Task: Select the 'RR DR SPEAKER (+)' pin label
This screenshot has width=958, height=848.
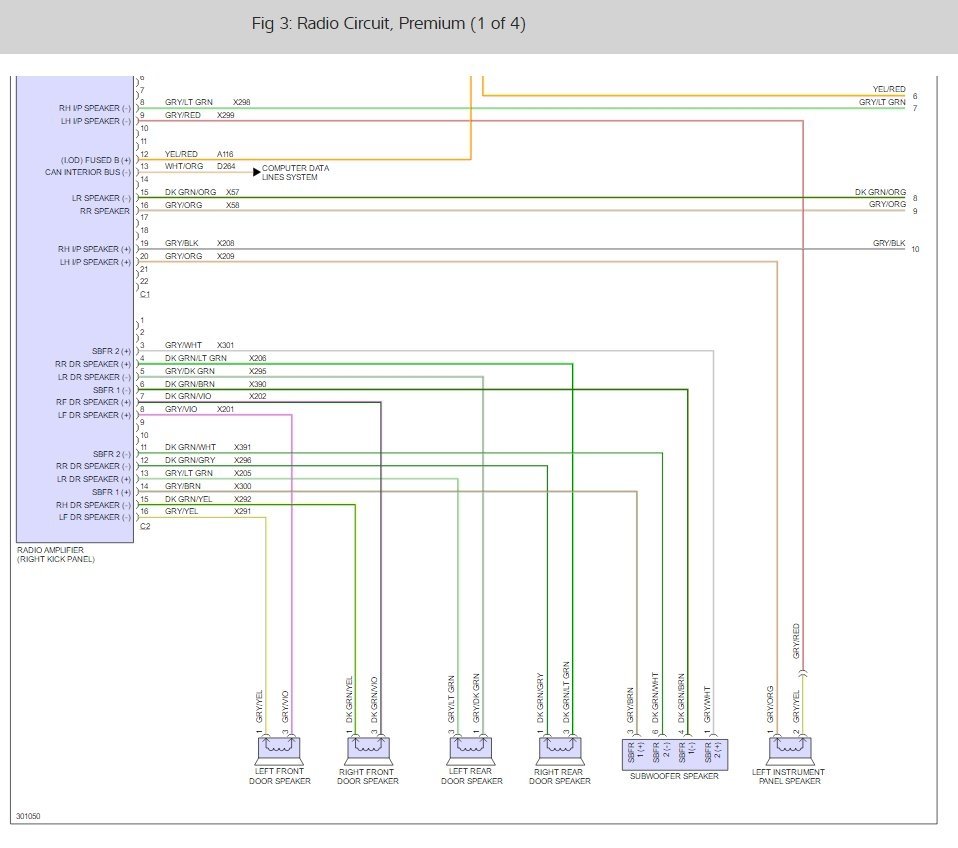Action: click(93, 364)
